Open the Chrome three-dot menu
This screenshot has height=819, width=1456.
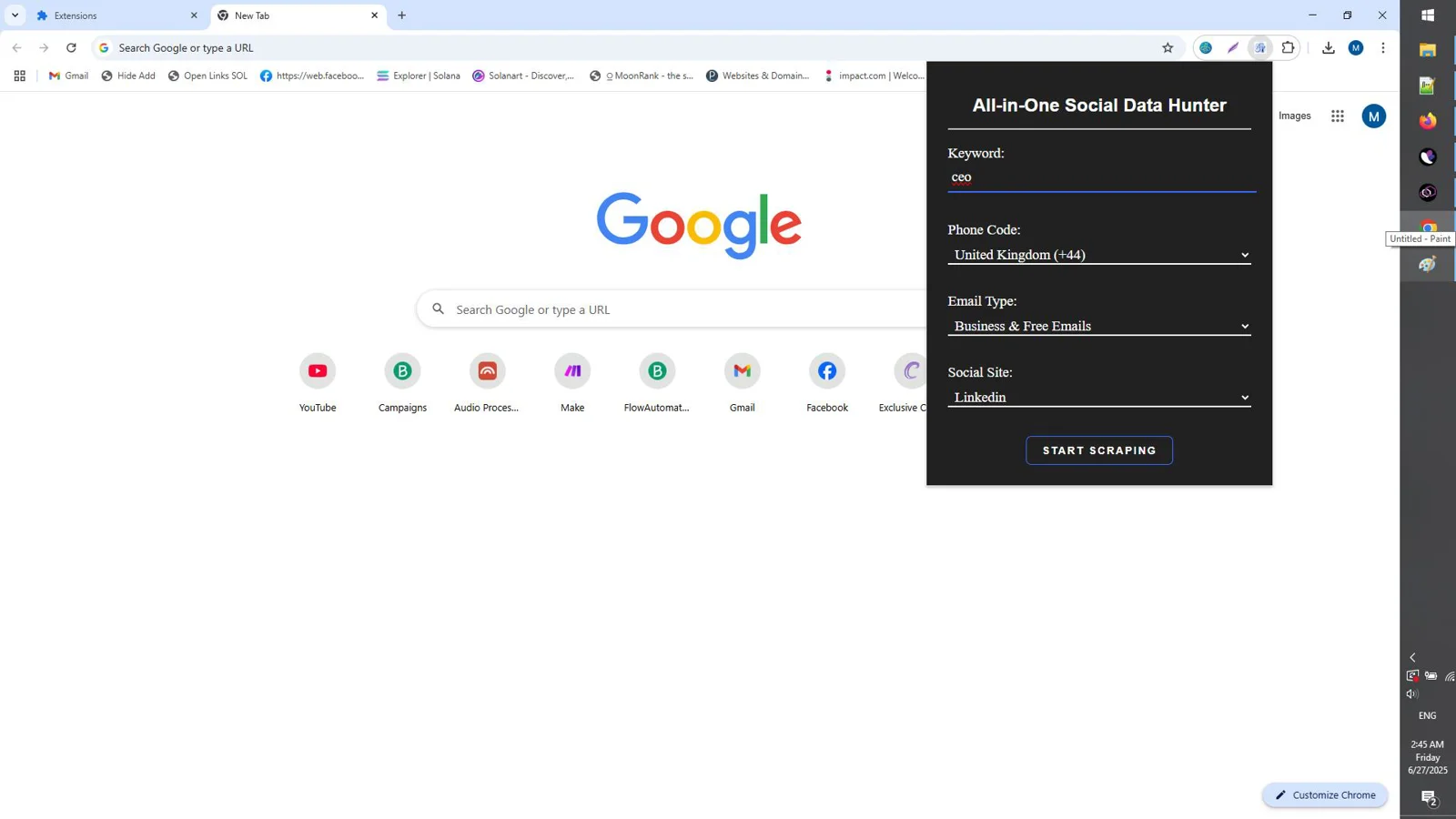point(1383,47)
